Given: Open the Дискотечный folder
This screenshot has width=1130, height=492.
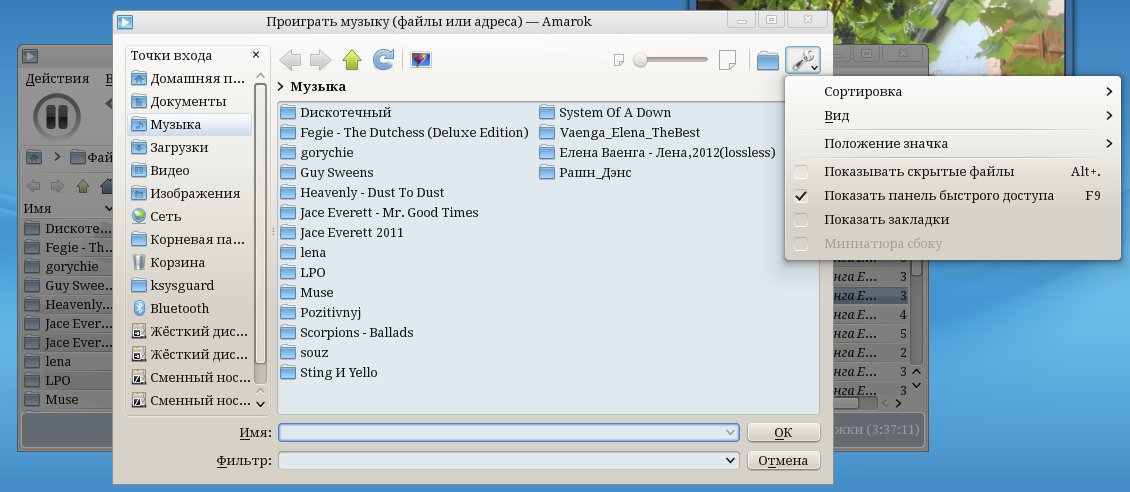Looking at the screenshot, I should pyautogui.click(x=336, y=112).
